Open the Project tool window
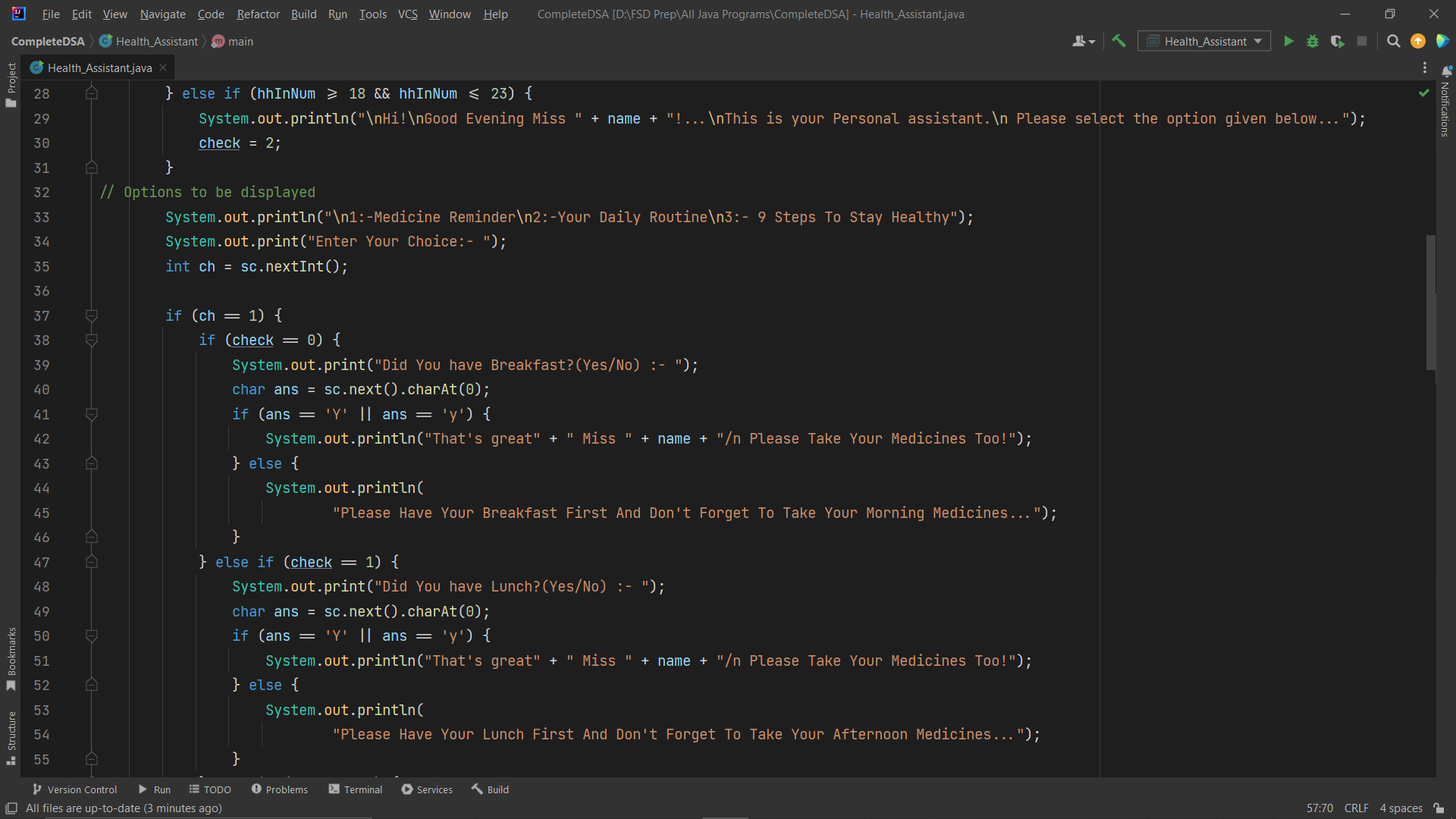Screen dimensions: 1456x819 tap(11, 83)
